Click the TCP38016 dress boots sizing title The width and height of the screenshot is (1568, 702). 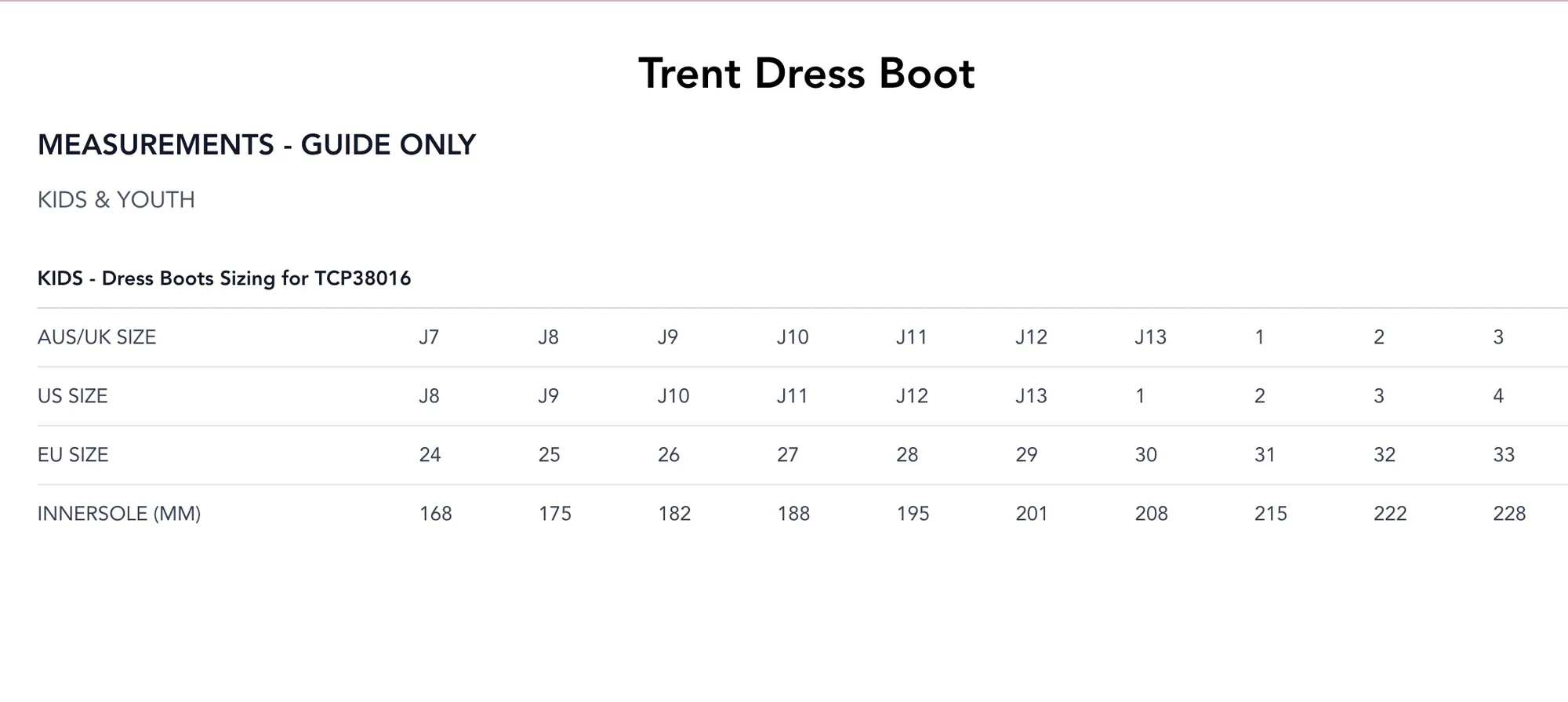pos(224,278)
